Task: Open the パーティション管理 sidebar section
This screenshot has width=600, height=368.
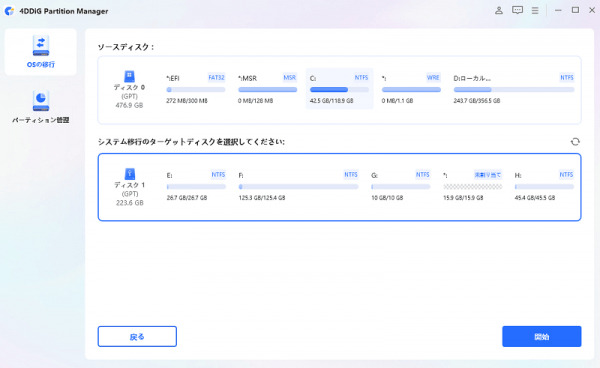Action: 41,107
